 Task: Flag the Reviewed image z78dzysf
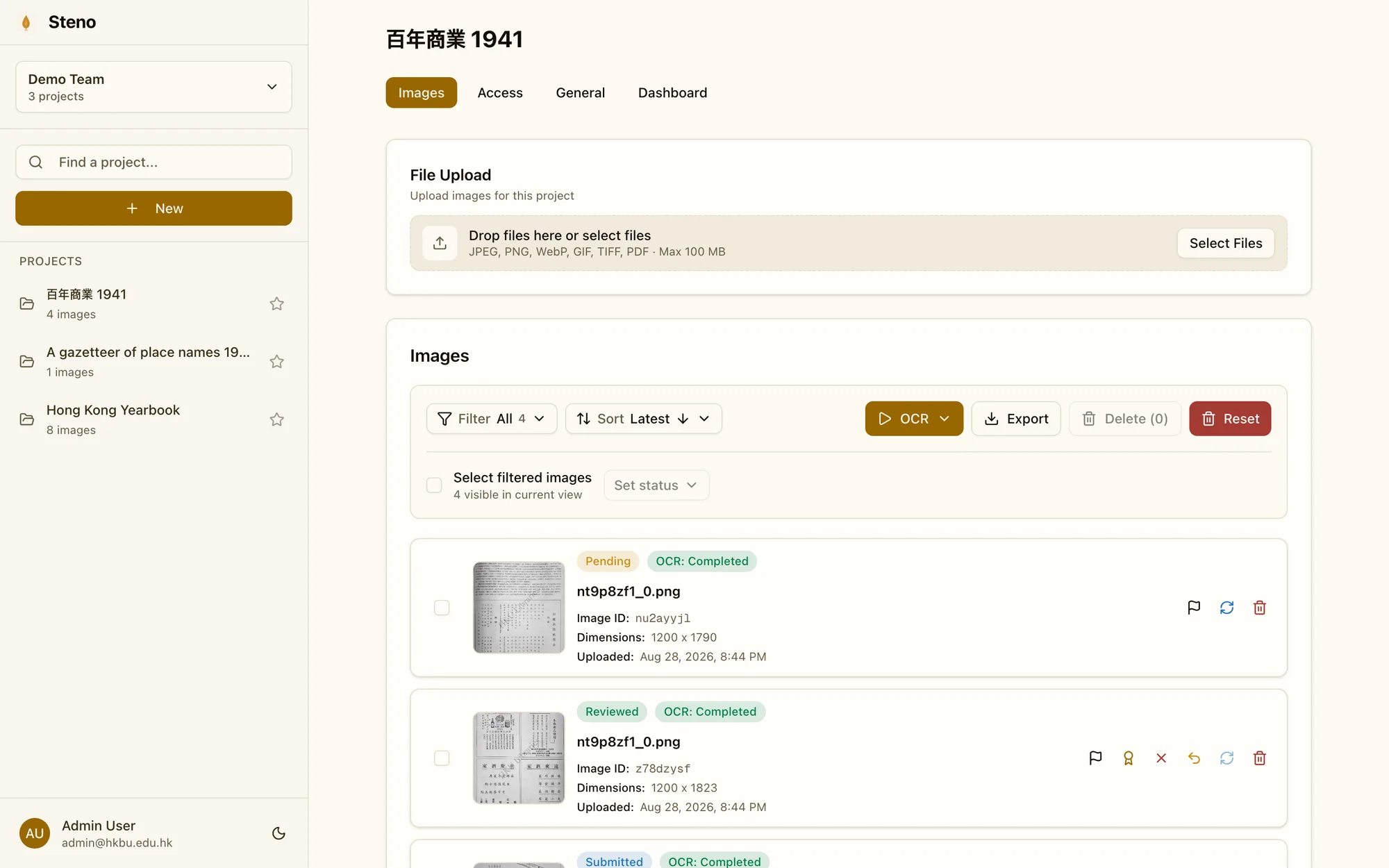tap(1095, 758)
